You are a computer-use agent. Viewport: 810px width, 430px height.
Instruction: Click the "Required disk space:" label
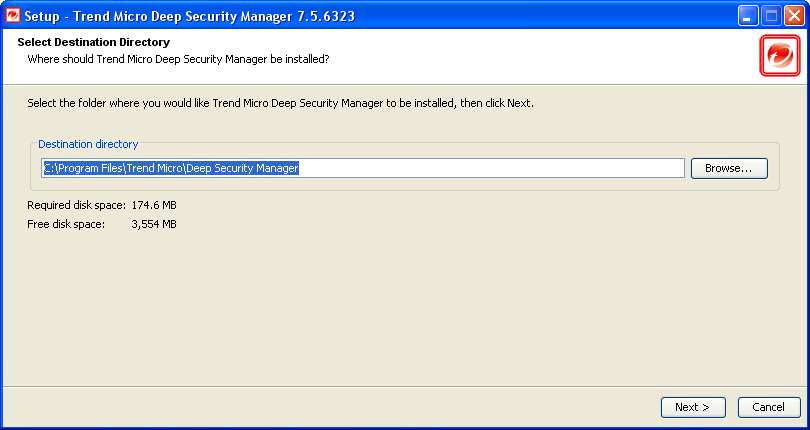click(77, 205)
